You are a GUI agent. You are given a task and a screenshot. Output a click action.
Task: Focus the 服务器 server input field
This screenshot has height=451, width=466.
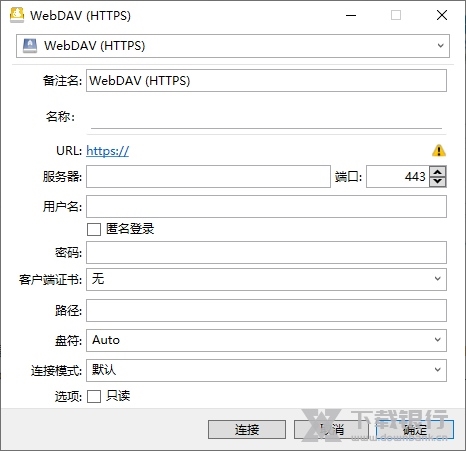pos(208,177)
